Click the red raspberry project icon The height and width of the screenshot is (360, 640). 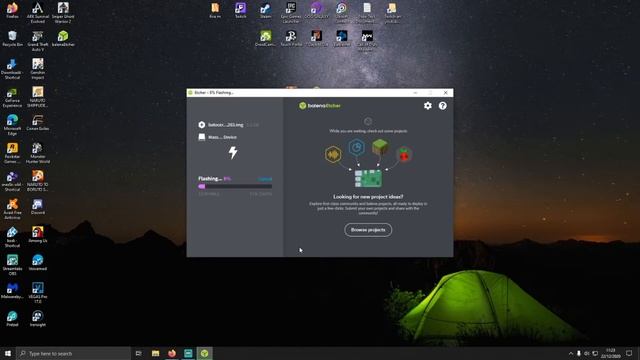point(404,155)
